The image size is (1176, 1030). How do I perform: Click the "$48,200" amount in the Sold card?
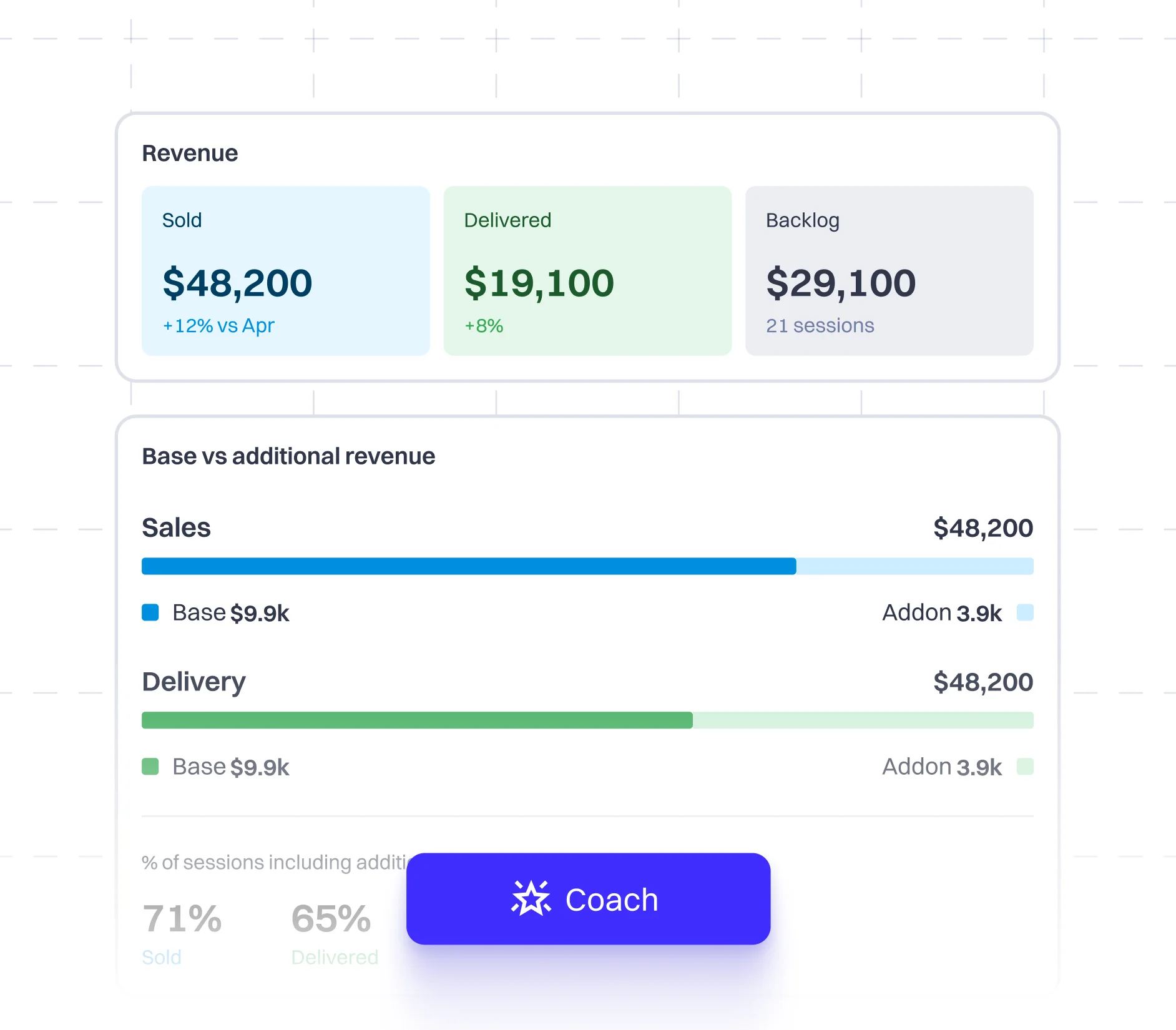(237, 283)
